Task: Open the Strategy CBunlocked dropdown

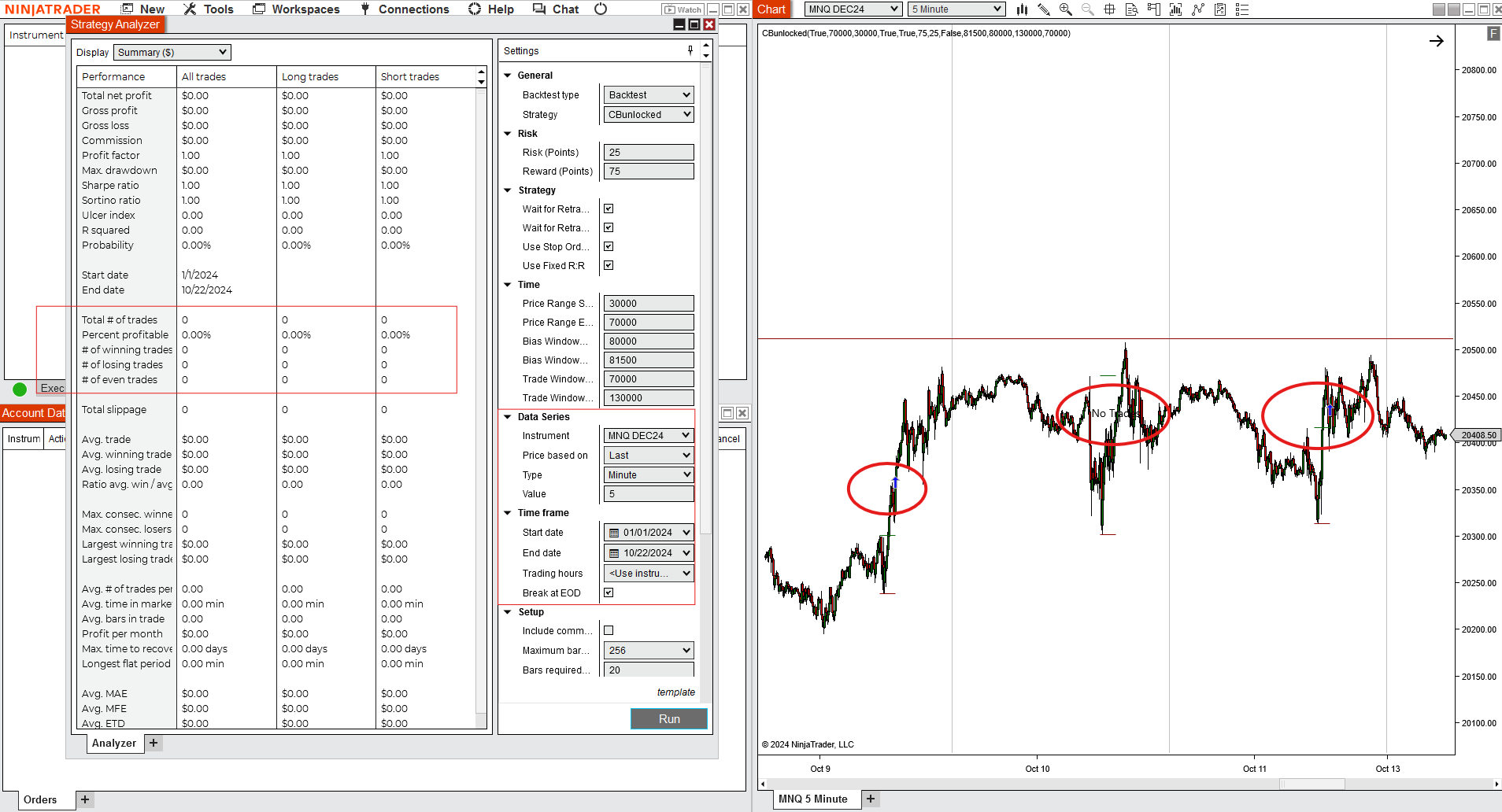Action: point(649,114)
